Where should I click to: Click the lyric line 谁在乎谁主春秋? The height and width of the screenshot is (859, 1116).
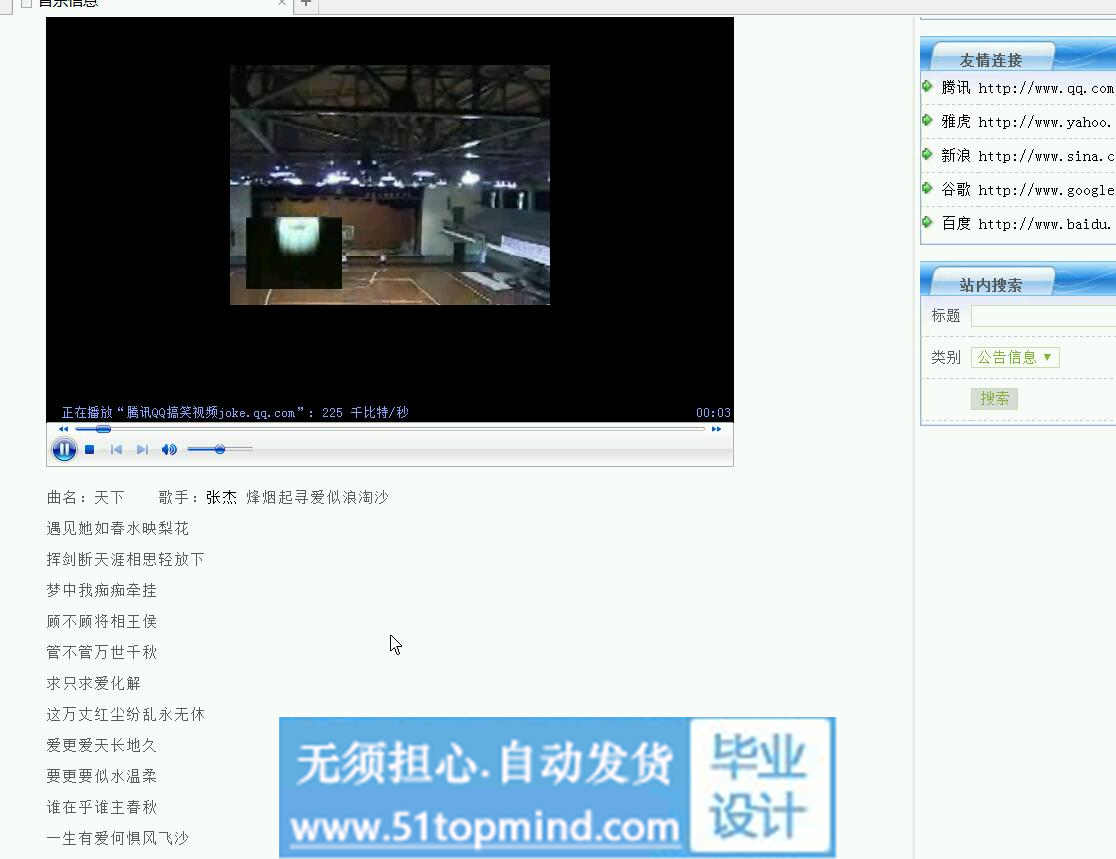(102, 807)
